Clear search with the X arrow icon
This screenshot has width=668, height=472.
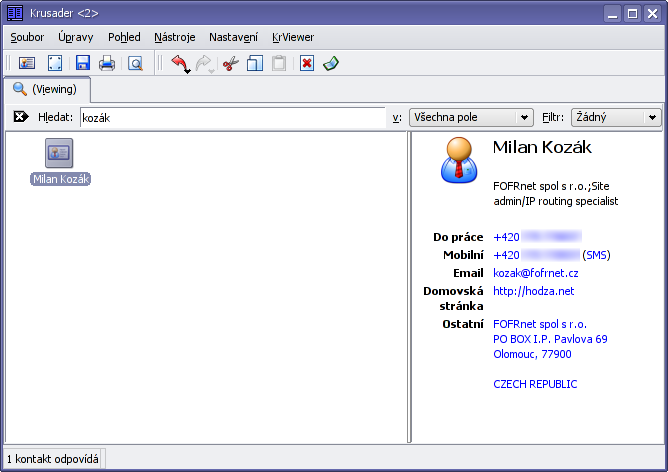[x=21, y=117]
